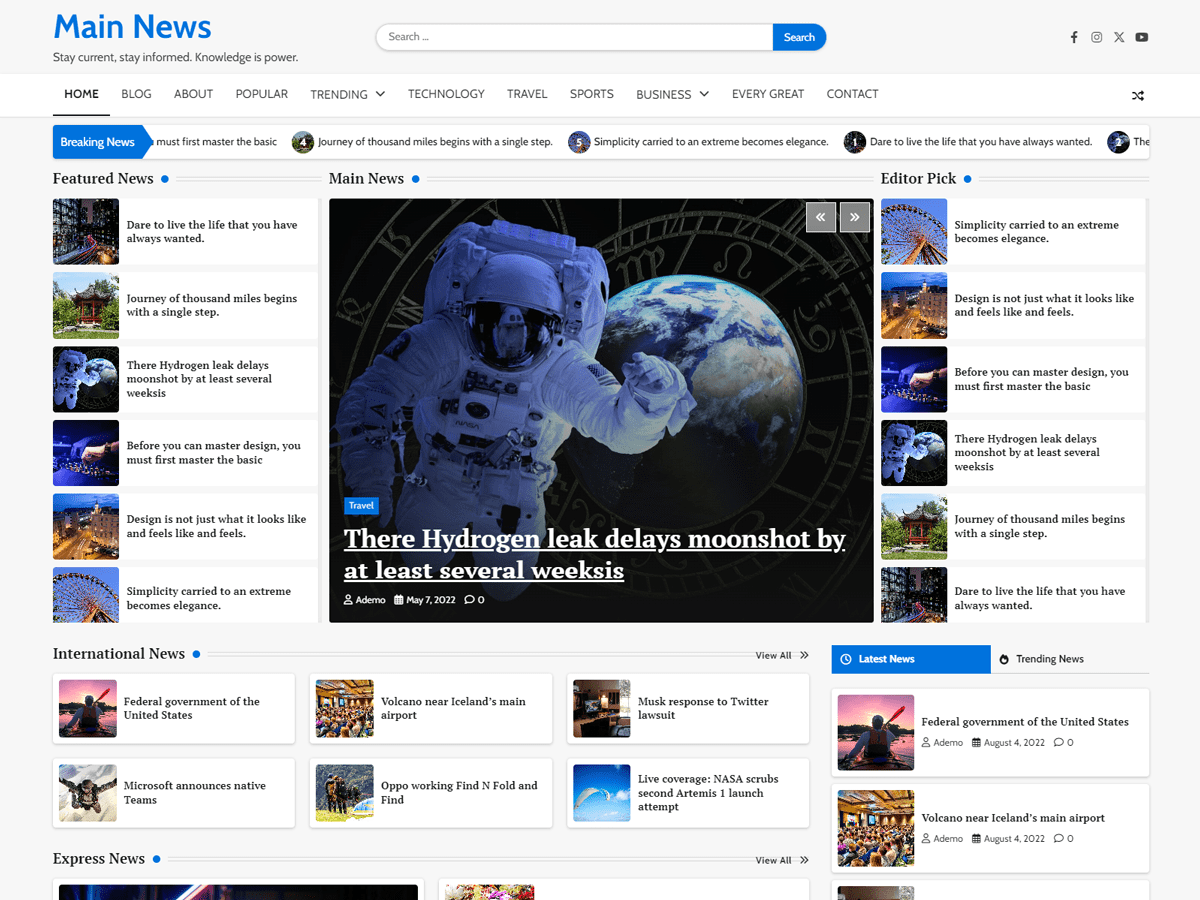Open the Sports section
This screenshot has width=1200, height=900.
tap(591, 94)
